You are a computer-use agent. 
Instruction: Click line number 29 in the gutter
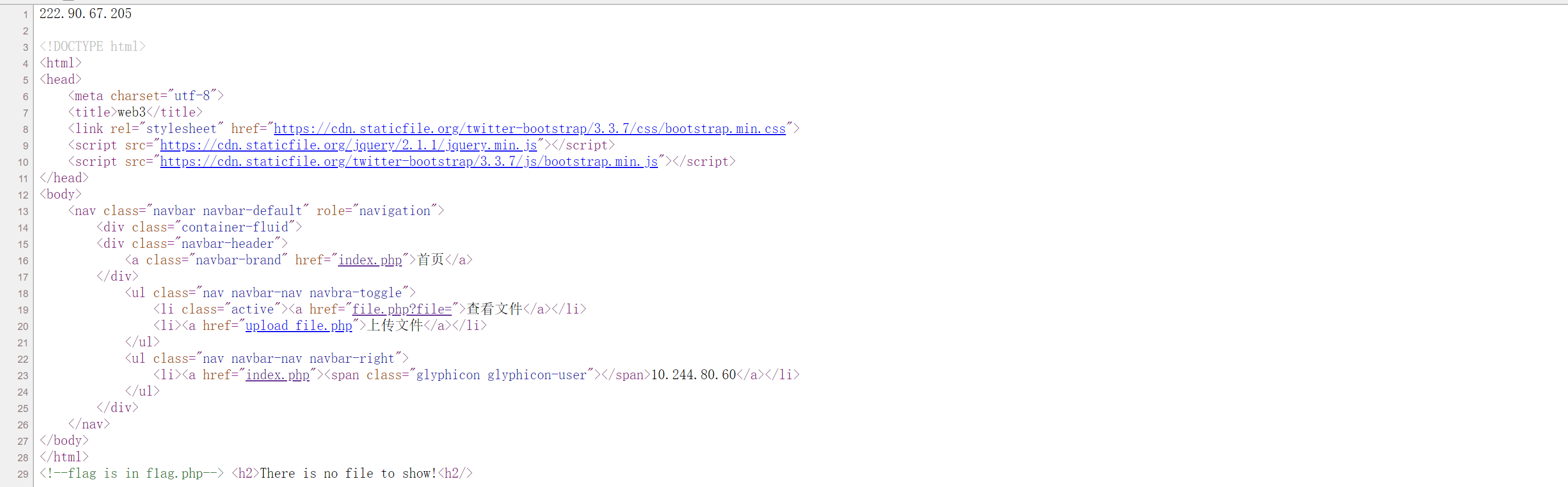click(x=22, y=474)
